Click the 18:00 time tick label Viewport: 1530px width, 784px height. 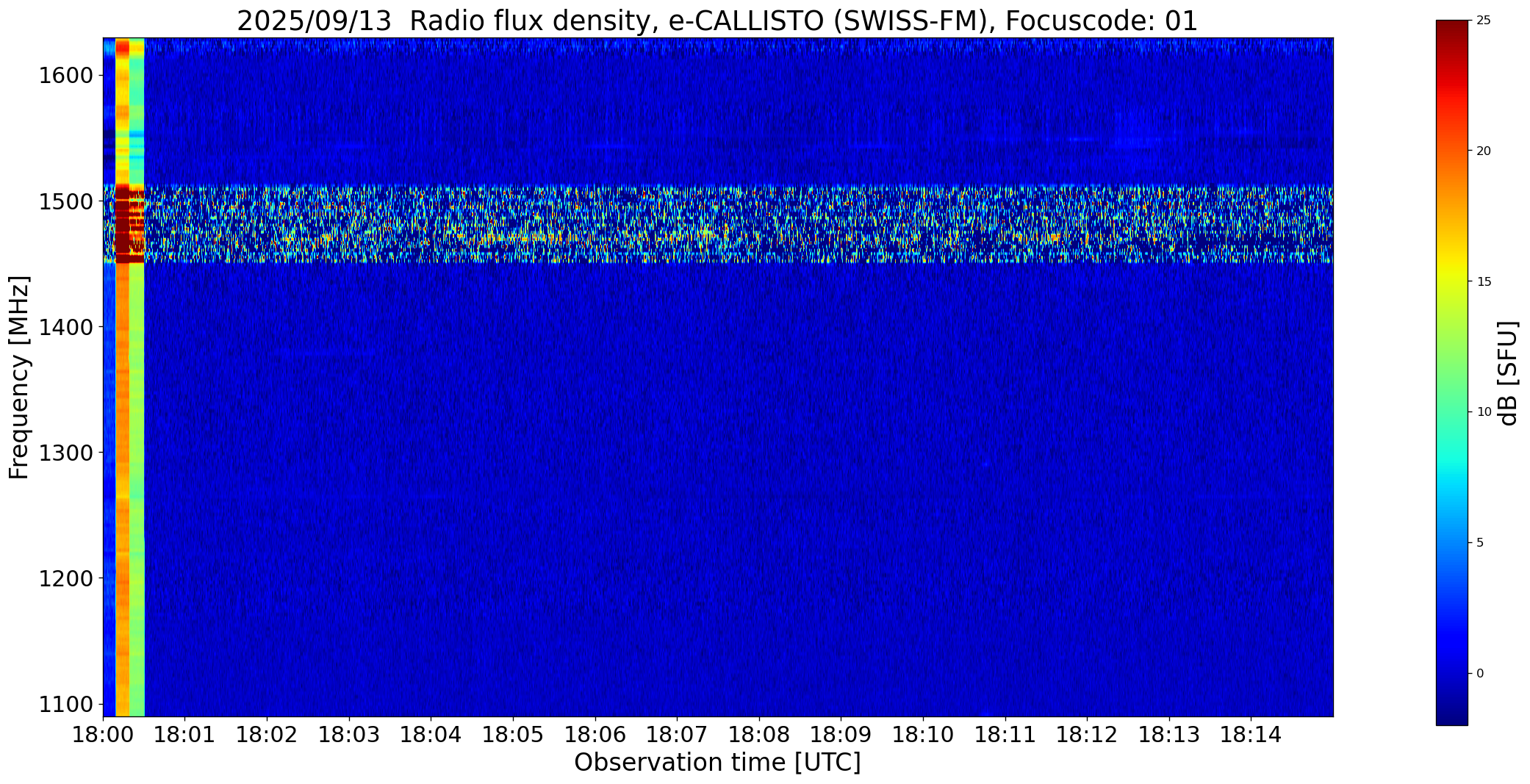pos(103,734)
